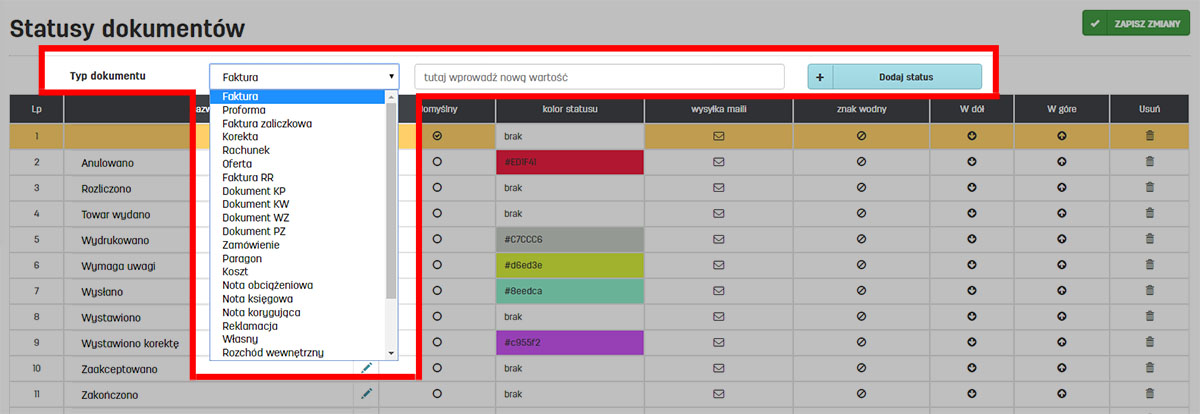Open the Typ dokumentu dropdown
The height and width of the screenshot is (414, 1200).
(304, 76)
